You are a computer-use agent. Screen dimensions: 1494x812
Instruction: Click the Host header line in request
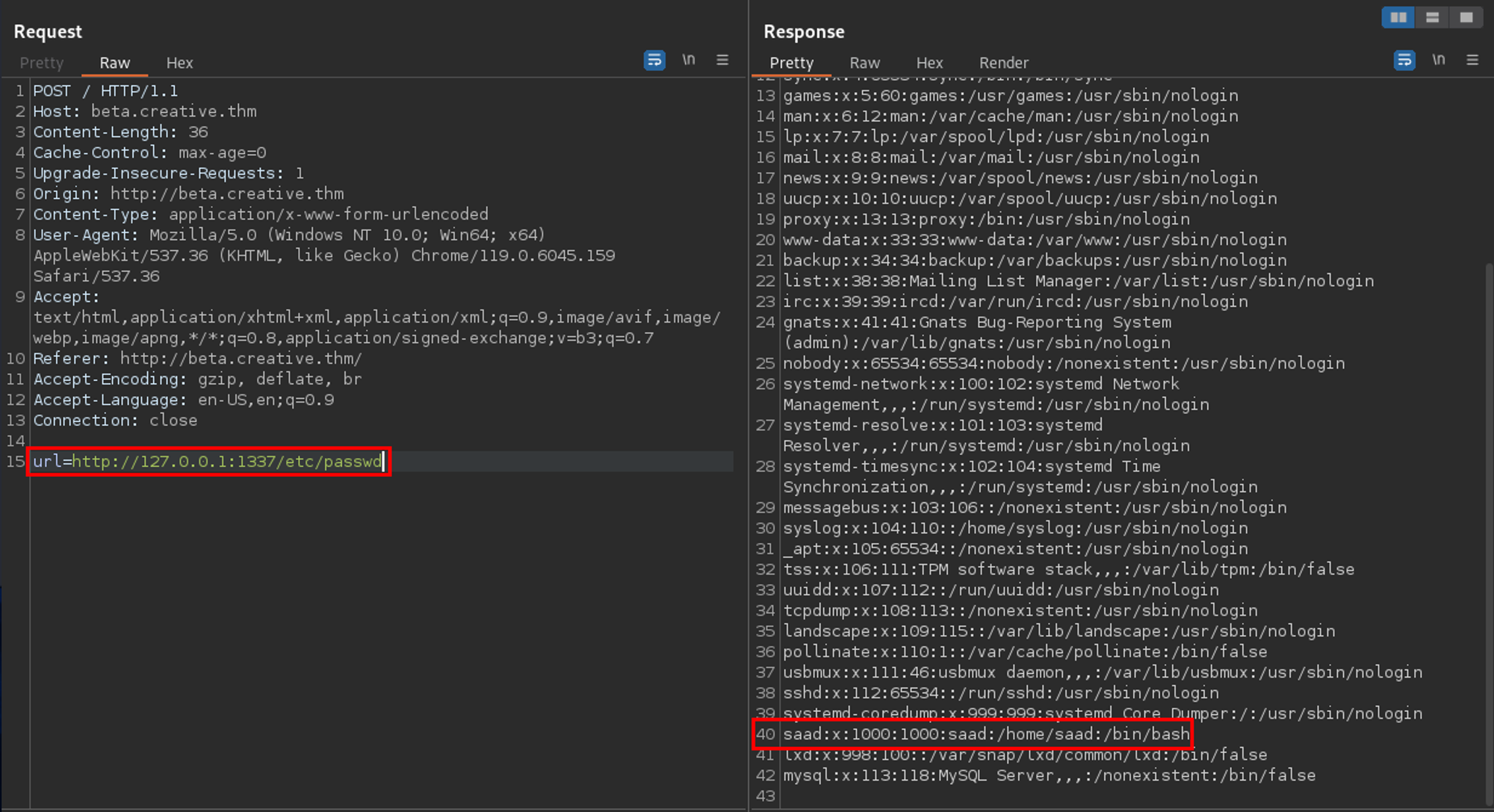click(144, 111)
